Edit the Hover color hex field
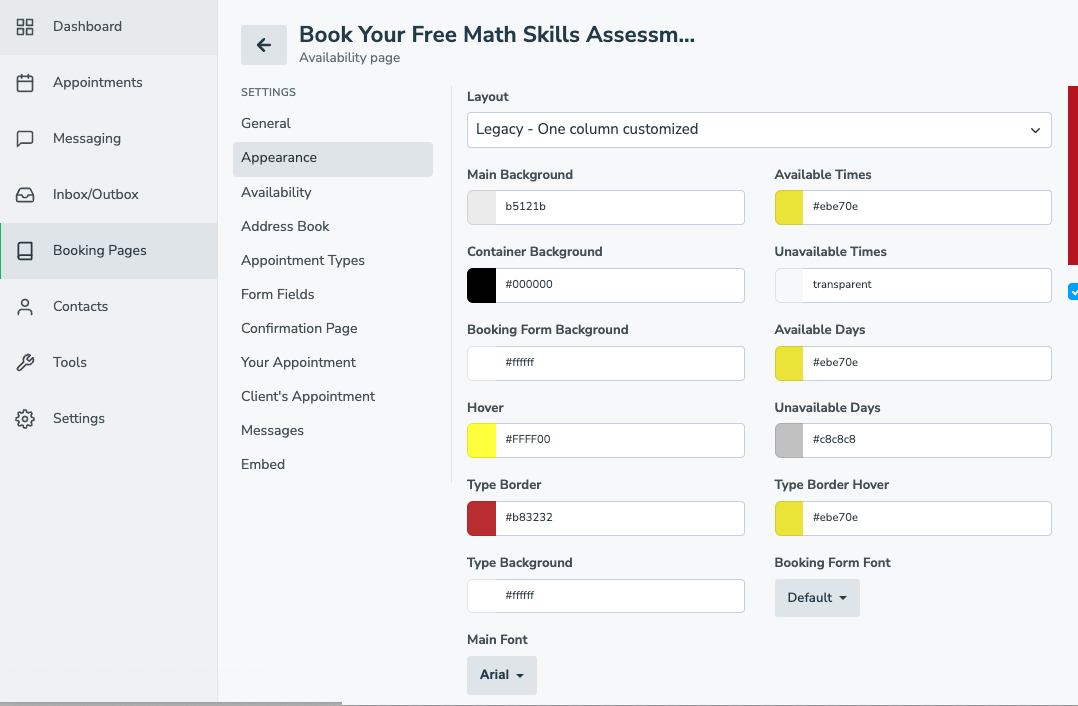This screenshot has height=706, width=1078. click(x=620, y=441)
